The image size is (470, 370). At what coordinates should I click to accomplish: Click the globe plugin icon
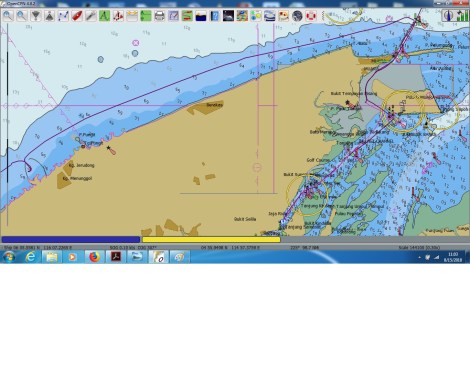point(297,16)
